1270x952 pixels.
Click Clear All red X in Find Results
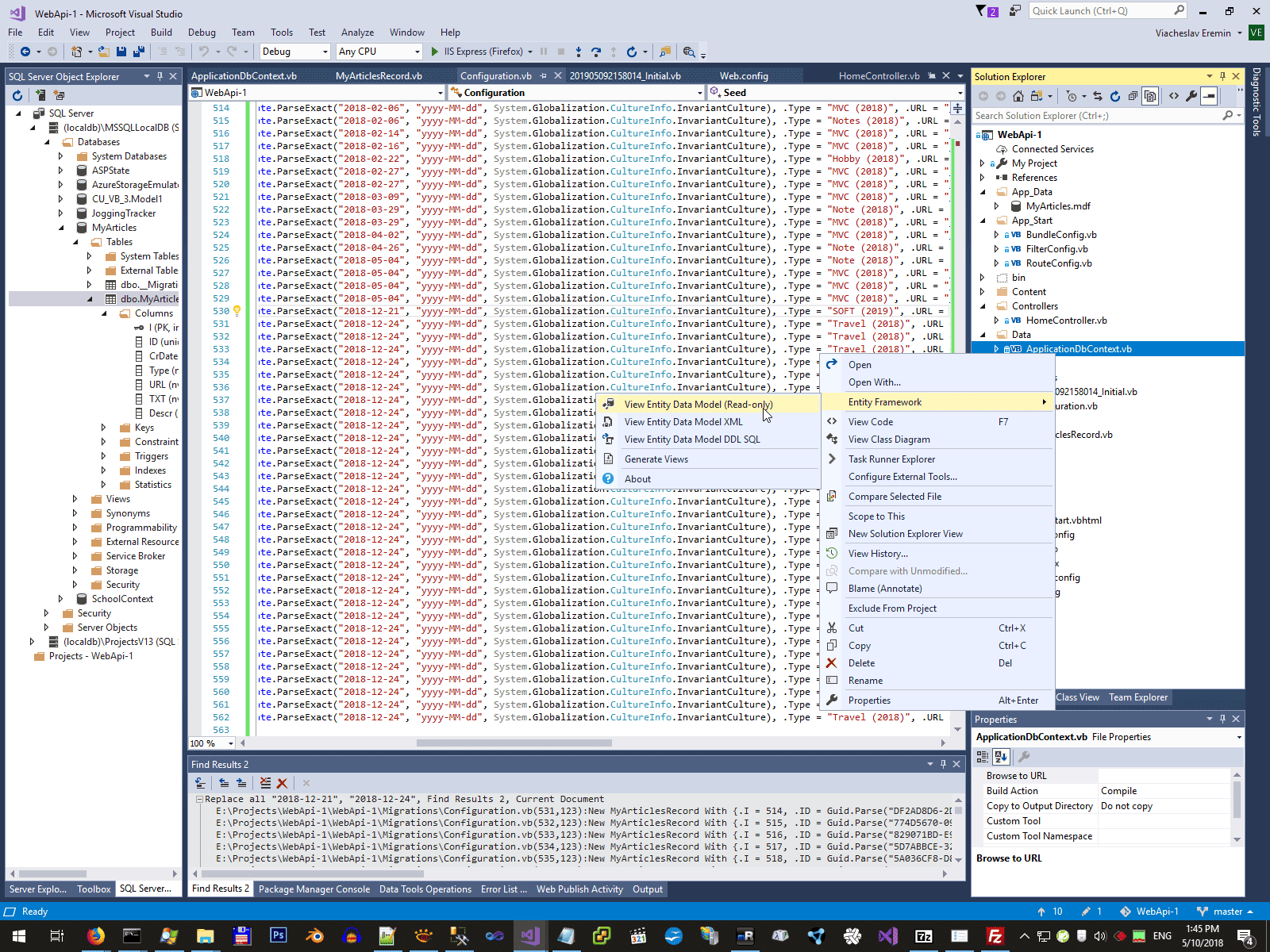tap(282, 783)
